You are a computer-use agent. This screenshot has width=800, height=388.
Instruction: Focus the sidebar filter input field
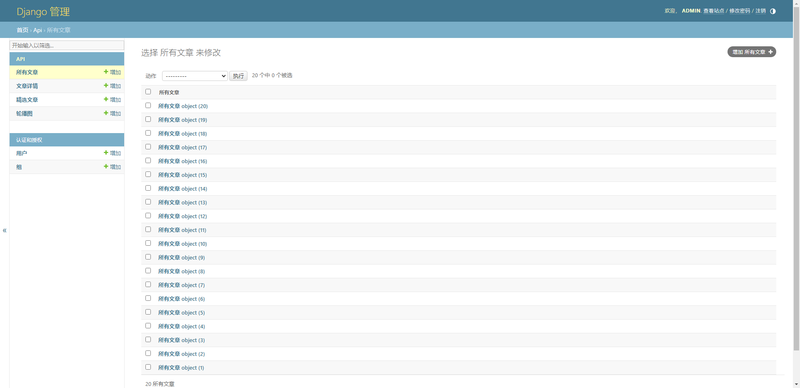click(67, 45)
